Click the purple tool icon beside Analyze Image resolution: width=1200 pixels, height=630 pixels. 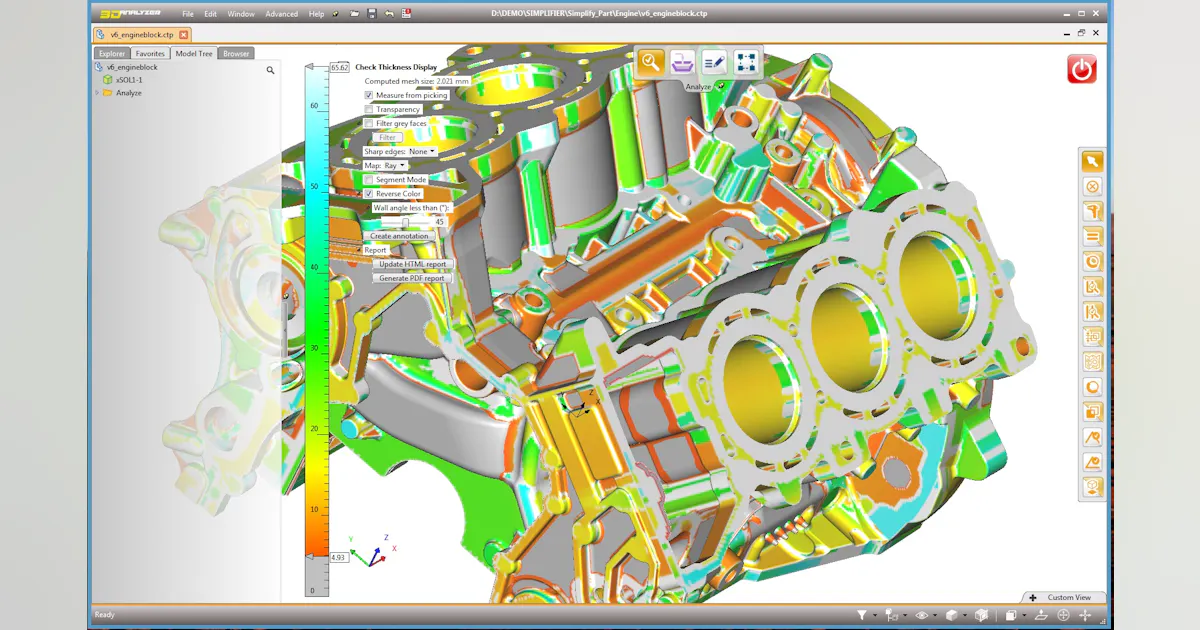pos(683,62)
